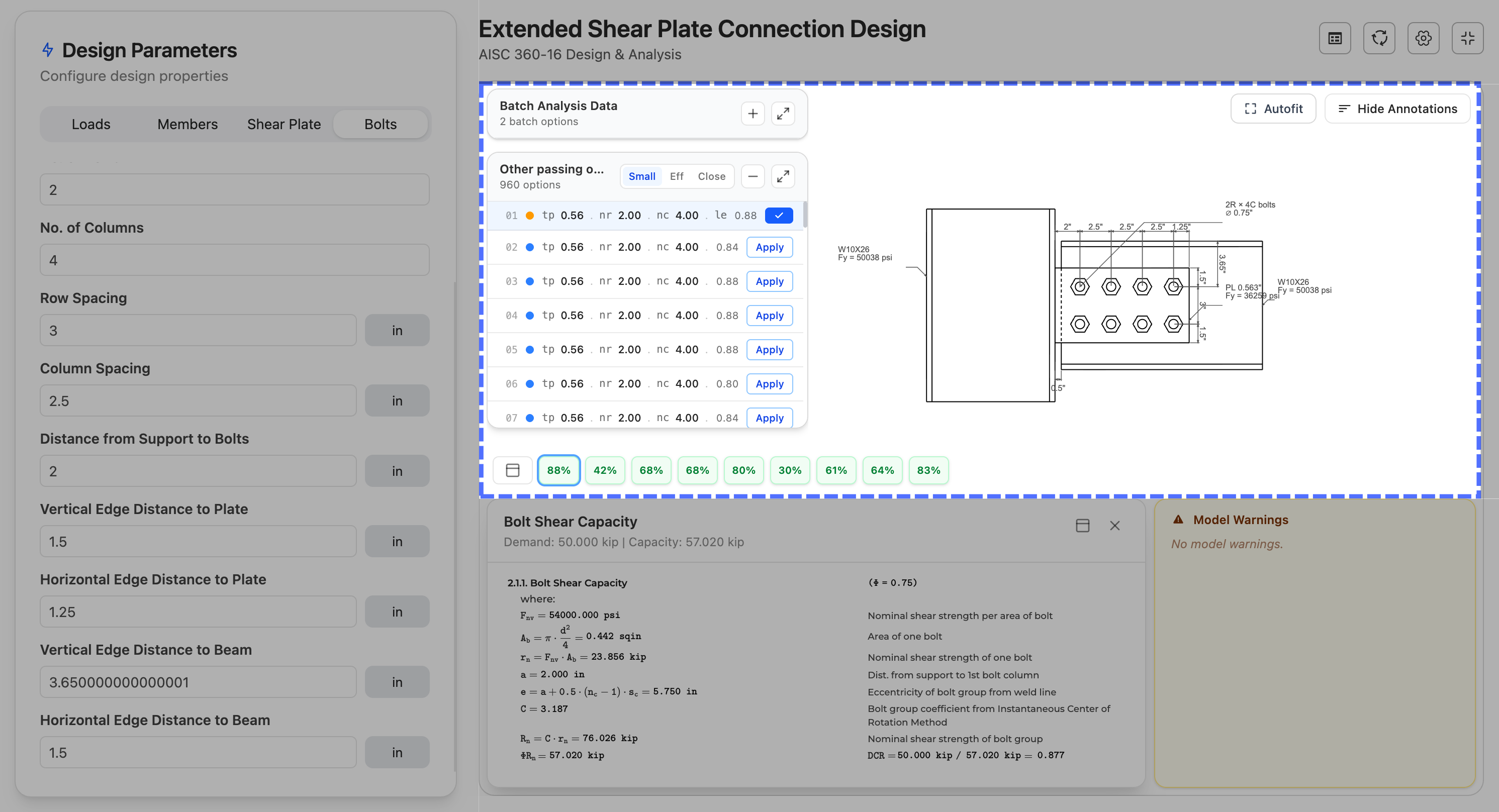Open settings gear icon in header
1499x812 pixels.
click(1424, 38)
